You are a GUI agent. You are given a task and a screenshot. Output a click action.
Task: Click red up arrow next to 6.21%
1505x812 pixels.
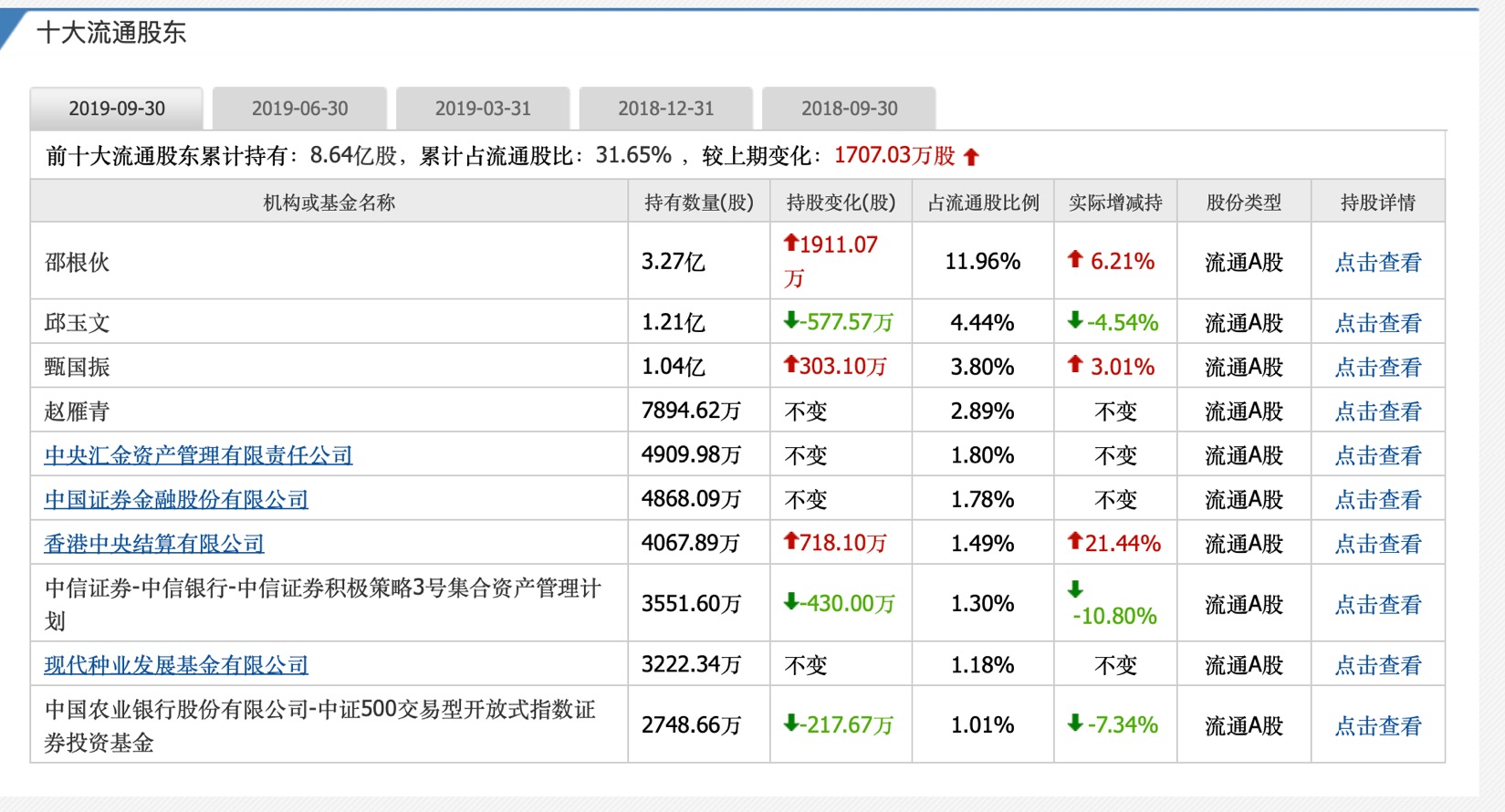pyautogui.click(x=1075, y=259)
